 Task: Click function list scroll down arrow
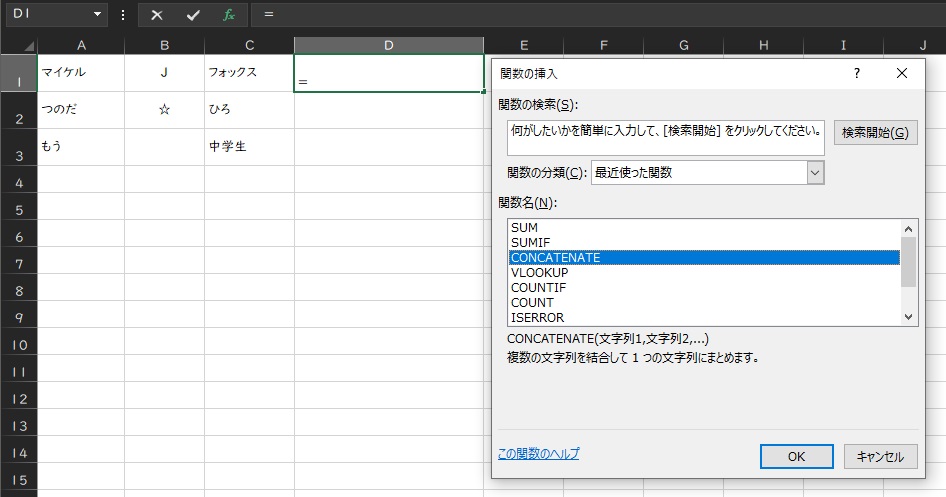tap(909, 317)
